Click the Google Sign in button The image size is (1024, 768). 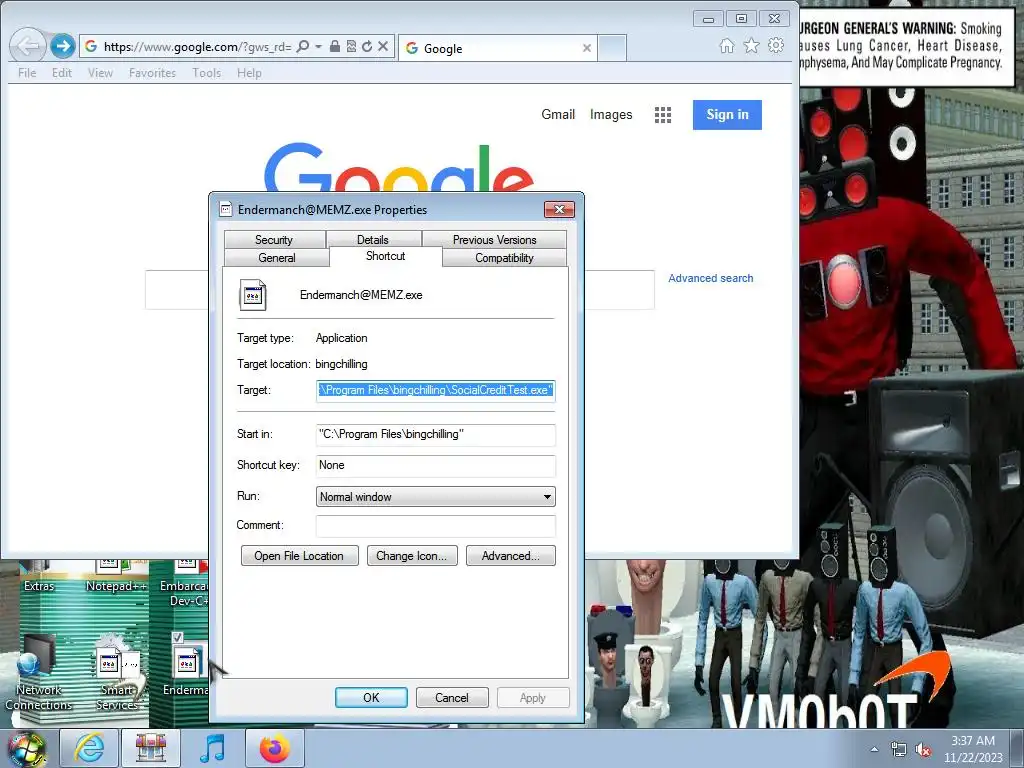(727, 114)
